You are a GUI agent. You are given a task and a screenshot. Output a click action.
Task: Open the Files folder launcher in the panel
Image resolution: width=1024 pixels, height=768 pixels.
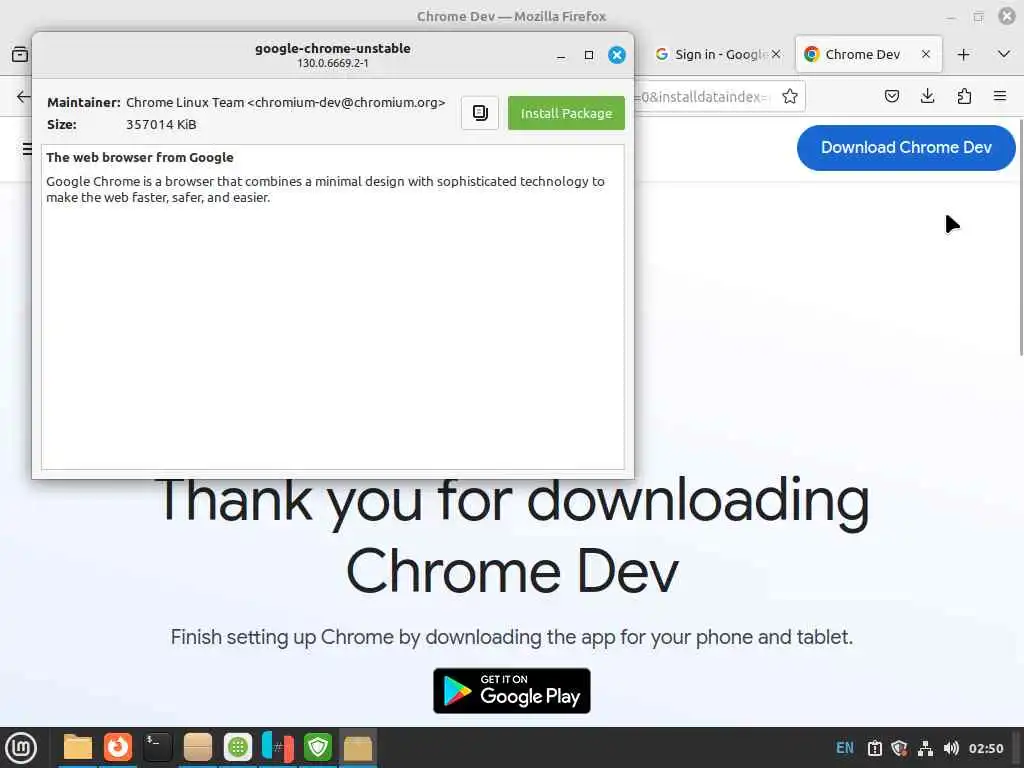point(78,747)
